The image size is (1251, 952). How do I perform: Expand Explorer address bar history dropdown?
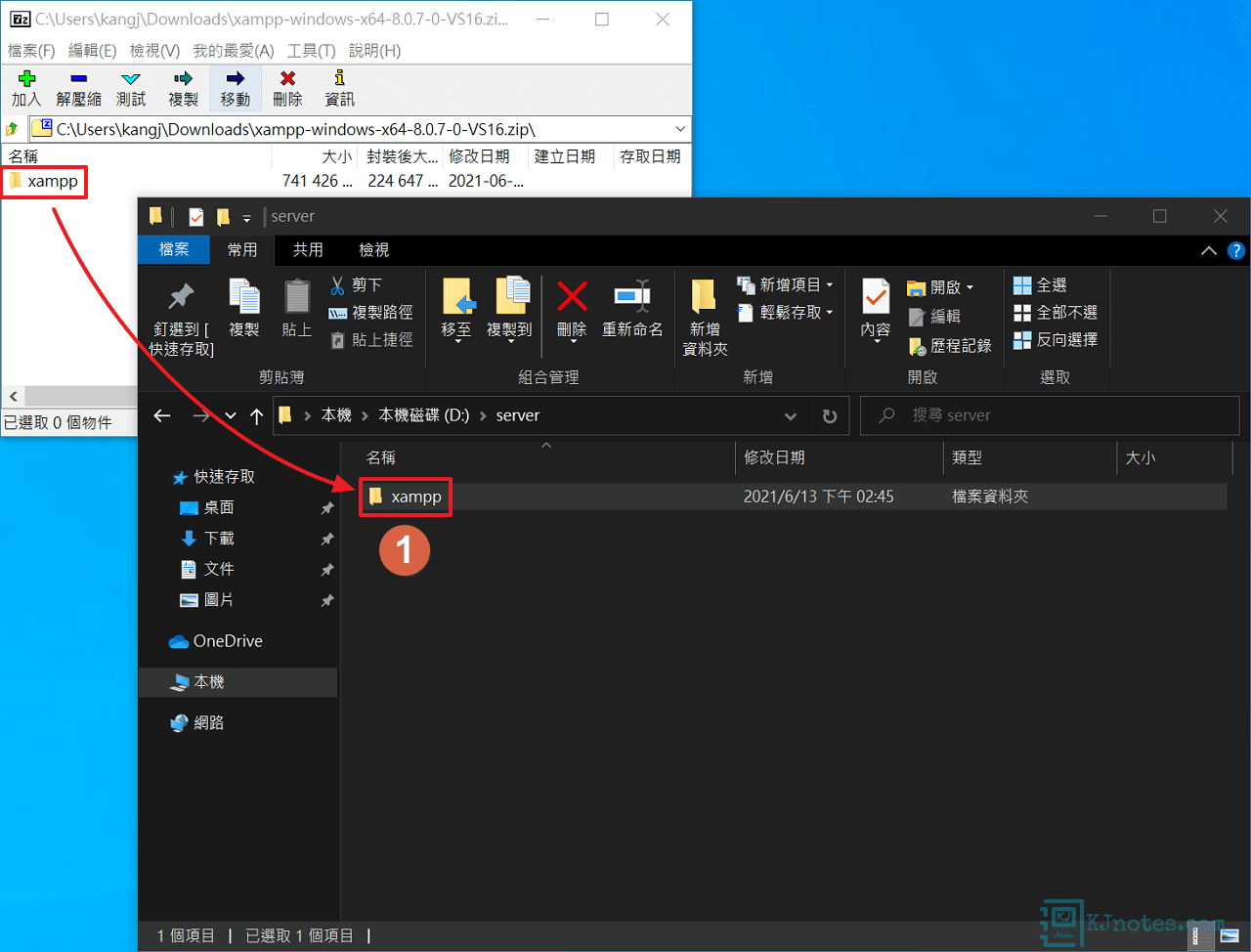791,415
